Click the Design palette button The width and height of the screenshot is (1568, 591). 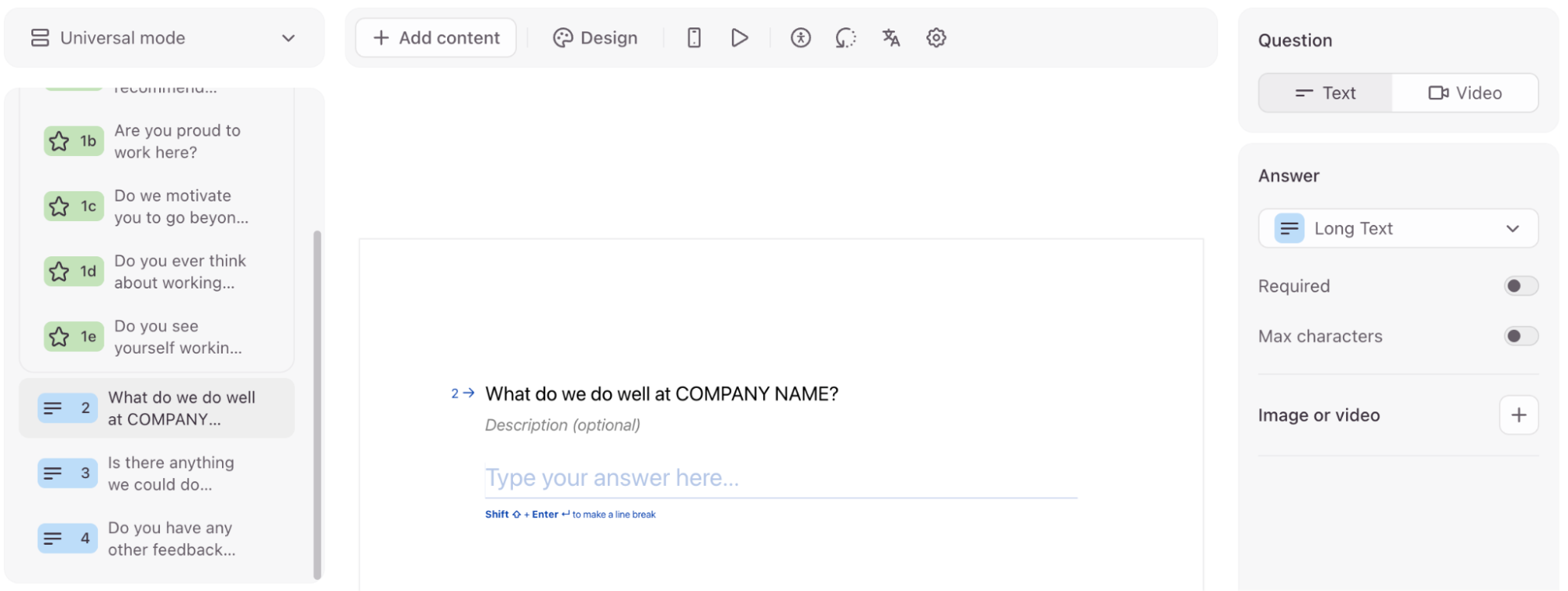coord(595,38)
